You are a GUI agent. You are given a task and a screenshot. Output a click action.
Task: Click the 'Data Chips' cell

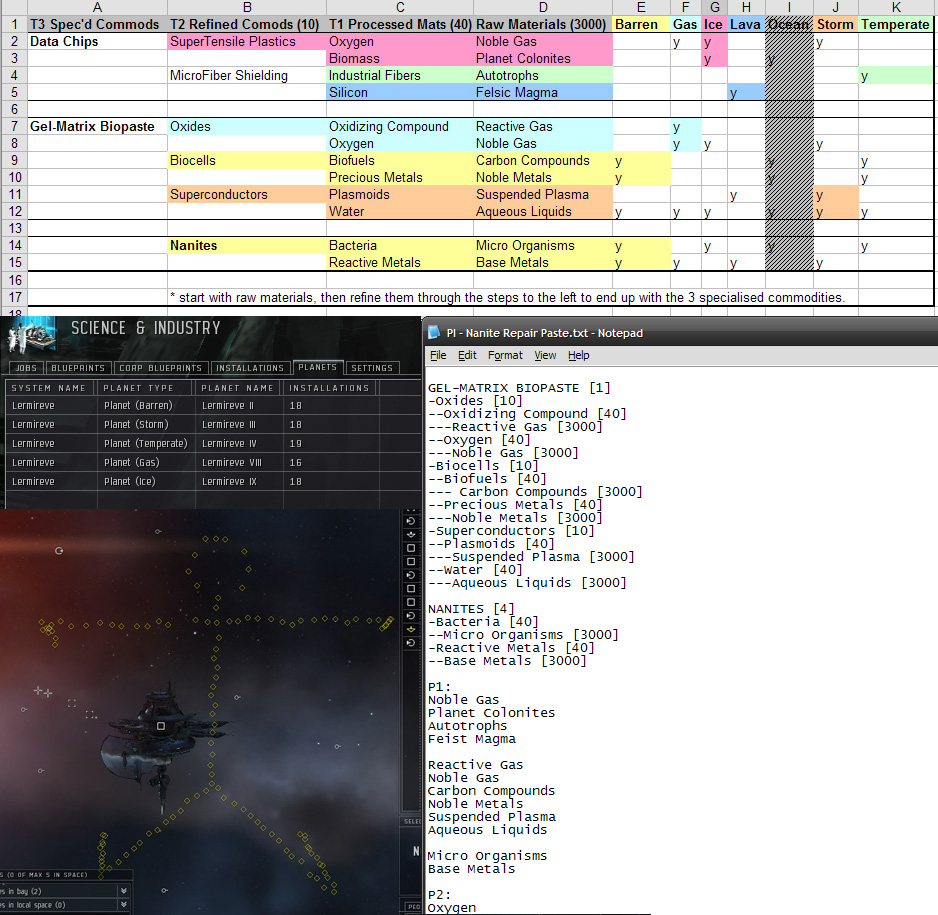coord(98,41)
